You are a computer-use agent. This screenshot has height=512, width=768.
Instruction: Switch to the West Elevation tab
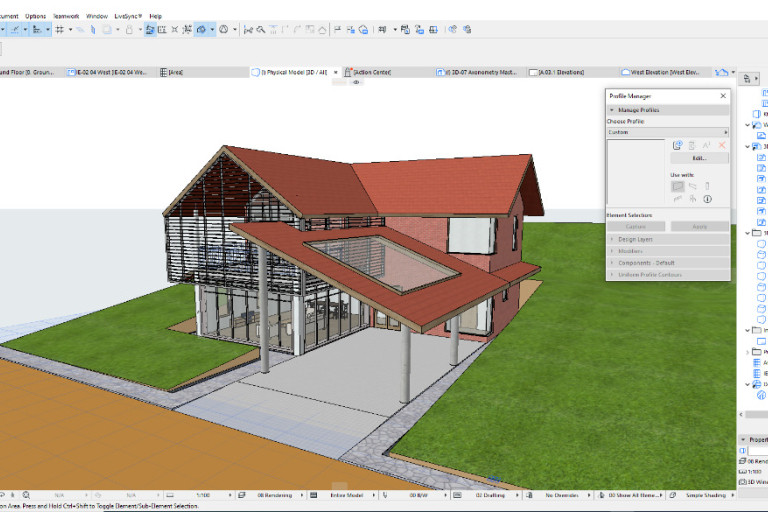(x=664, y=73)
